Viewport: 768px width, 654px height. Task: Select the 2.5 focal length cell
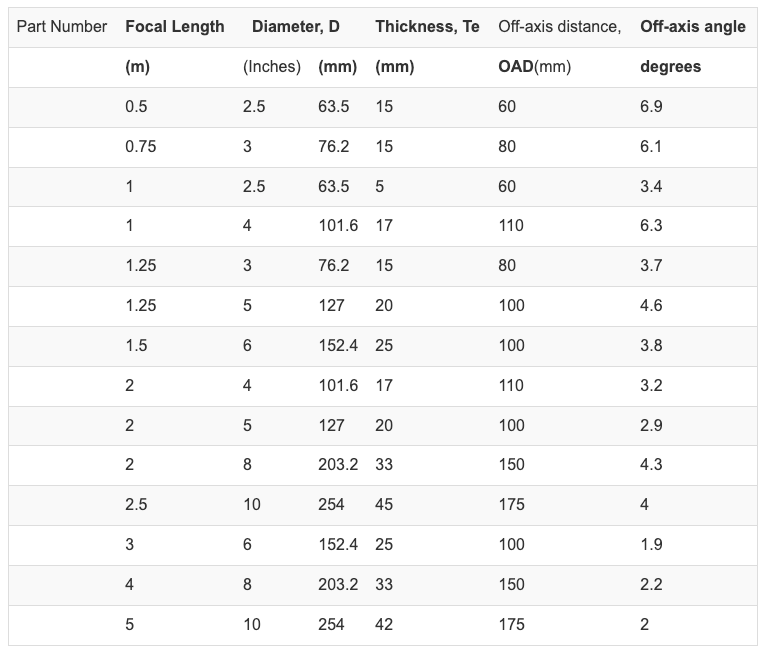tap(136, 504)
